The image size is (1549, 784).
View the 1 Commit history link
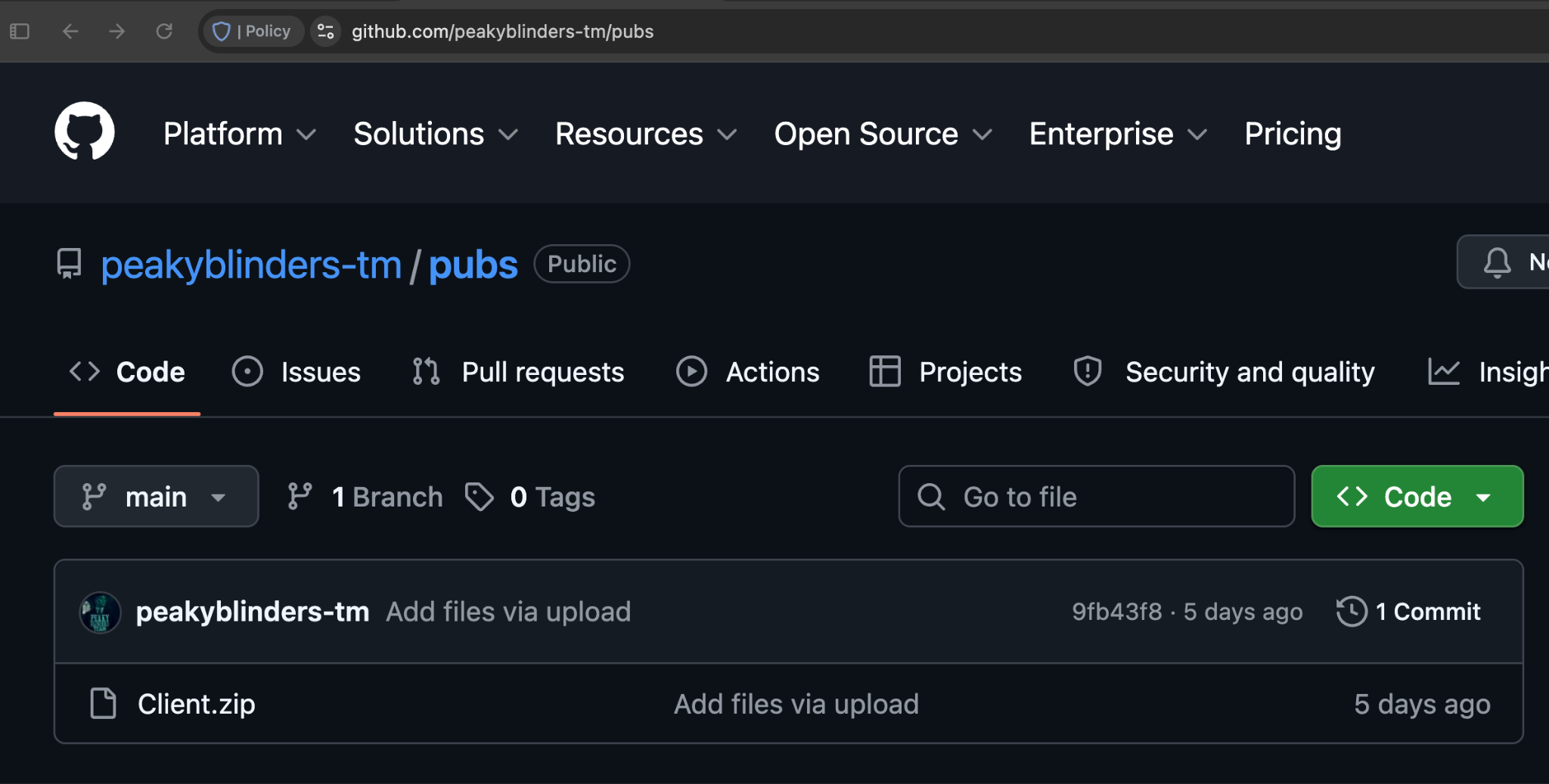(1408, 612)
